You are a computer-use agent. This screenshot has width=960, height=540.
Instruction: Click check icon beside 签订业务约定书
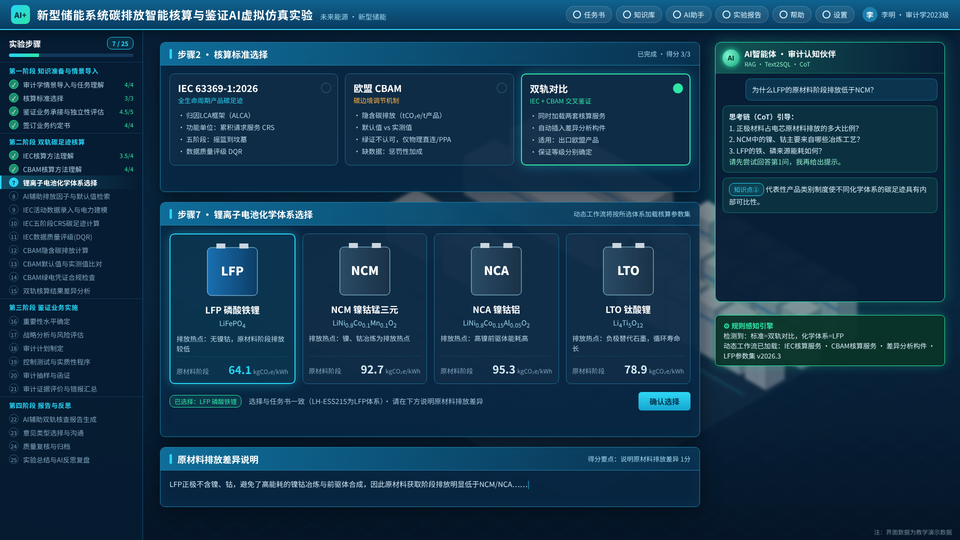(13, 125)
